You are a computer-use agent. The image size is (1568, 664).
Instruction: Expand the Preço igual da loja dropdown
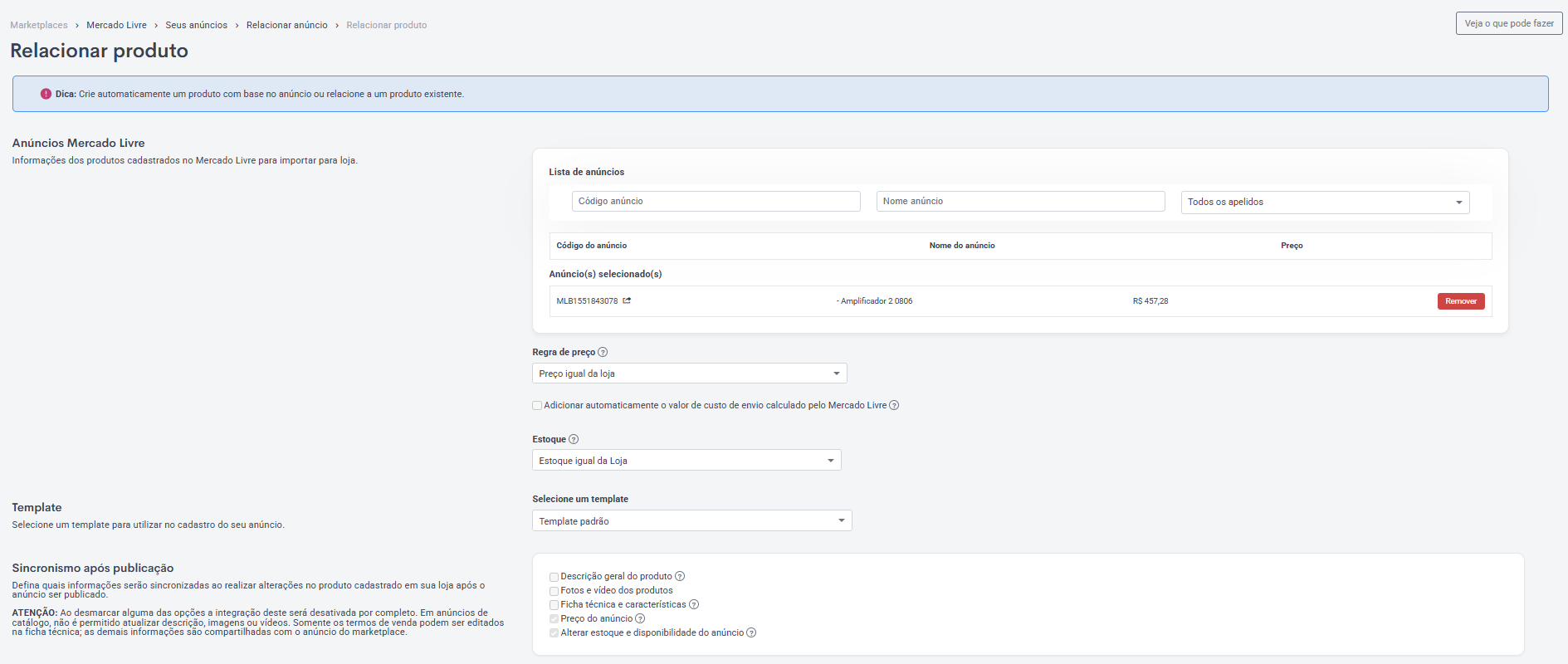pyautogui.click(x=689, y=373)
